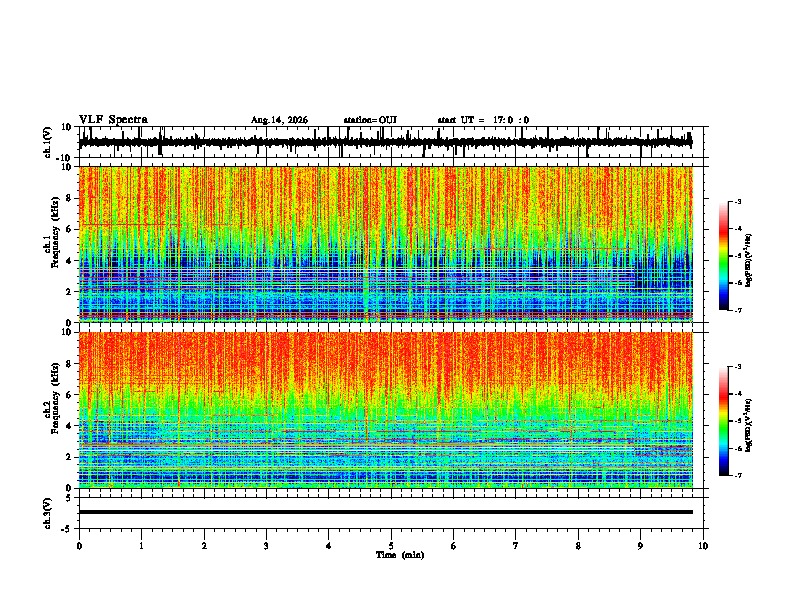
Task: Click the ch.2 color scale bar
Action: (723, 421)
